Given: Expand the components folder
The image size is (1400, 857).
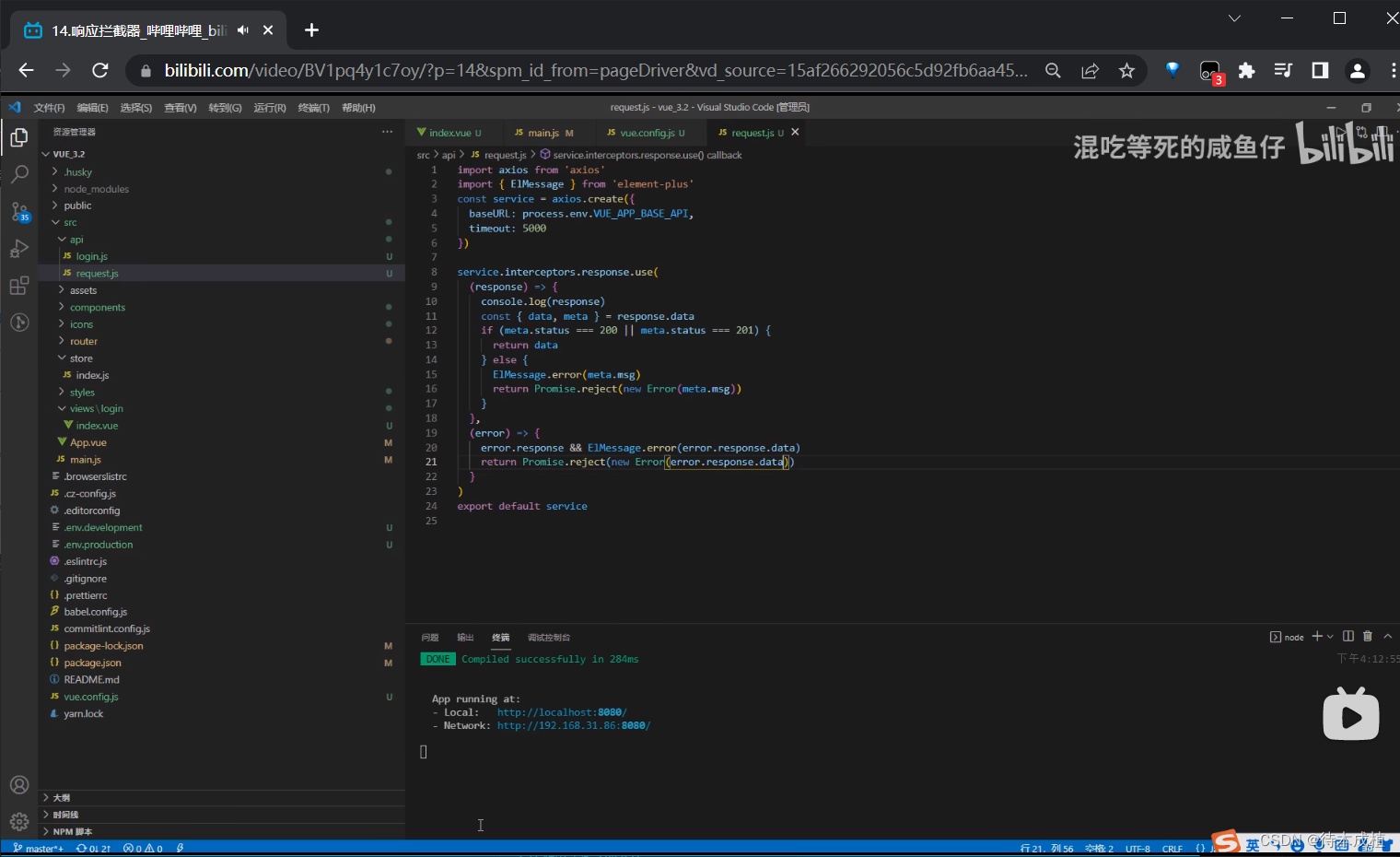Looking at the screenshot, I should (97, 308).
